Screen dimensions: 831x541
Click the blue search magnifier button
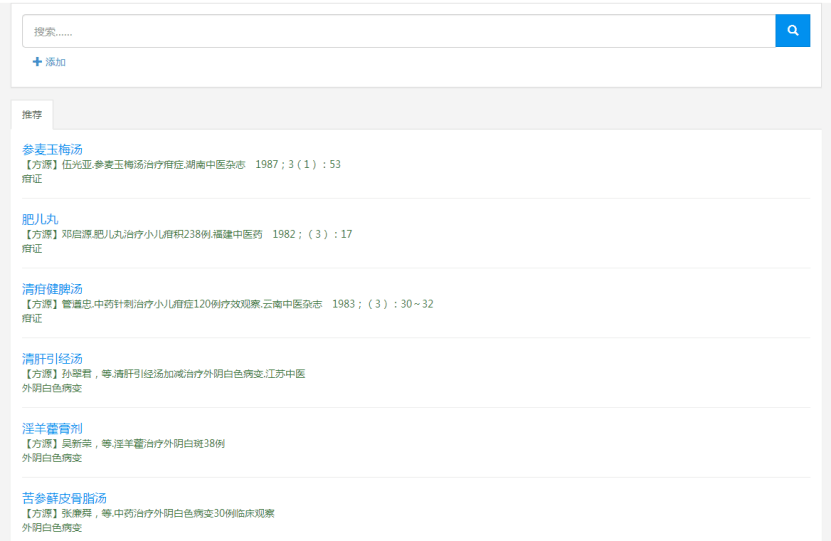pyautogui.click(x=792, y=31)
